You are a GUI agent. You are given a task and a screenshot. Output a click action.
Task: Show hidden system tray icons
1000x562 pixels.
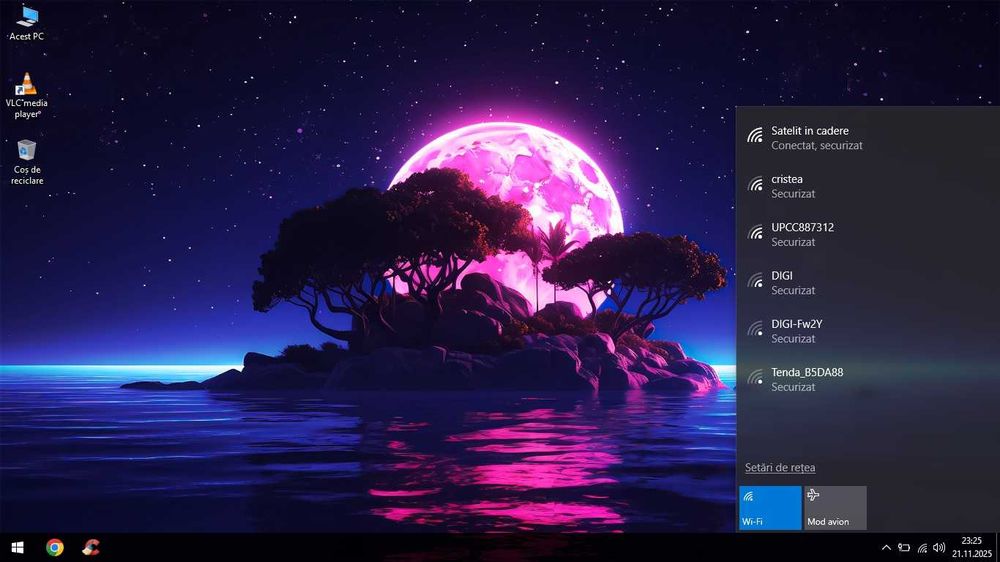point(886,547)
